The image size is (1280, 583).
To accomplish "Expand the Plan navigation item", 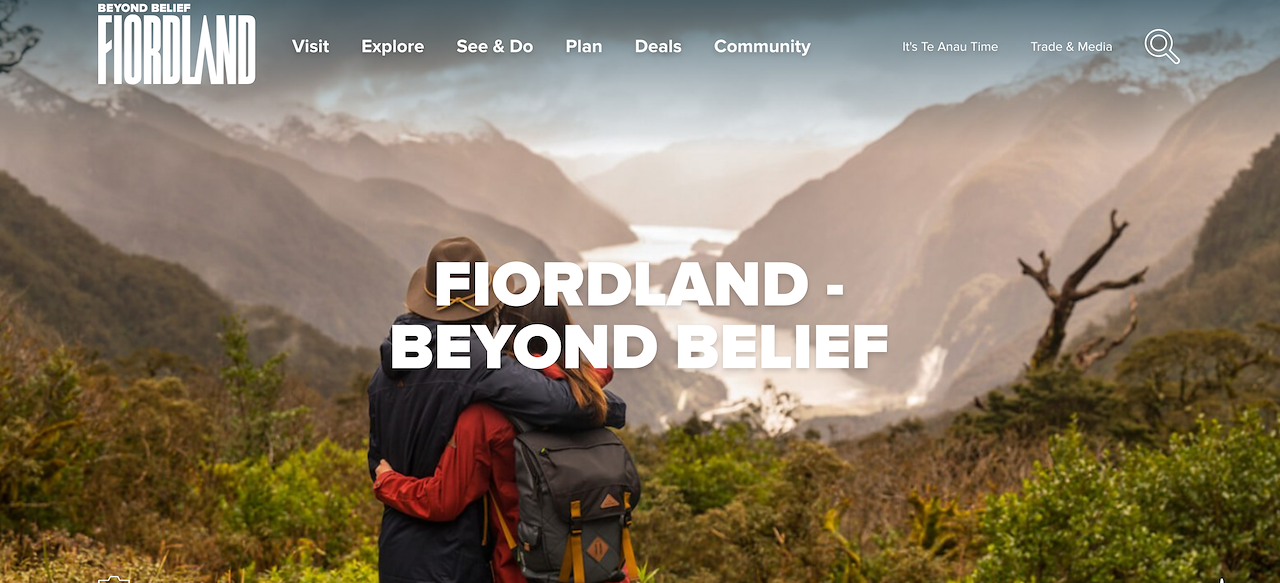I will pyautogui.click(x=584, y=46).
